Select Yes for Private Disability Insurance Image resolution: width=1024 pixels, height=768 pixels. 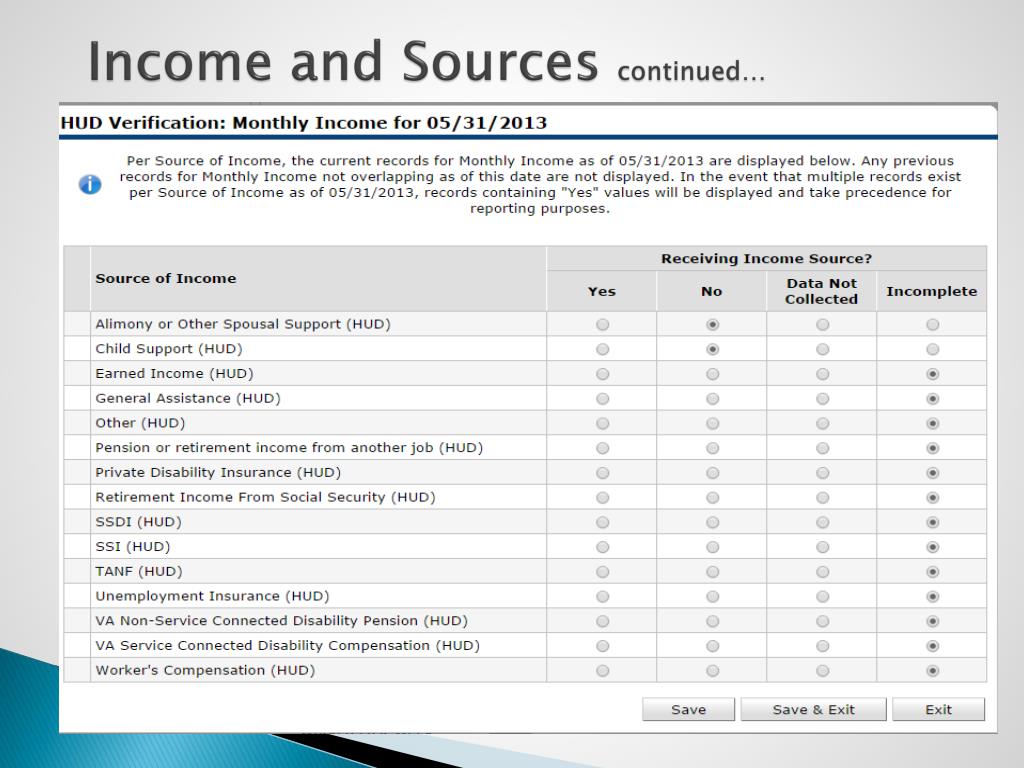[602, 473]
